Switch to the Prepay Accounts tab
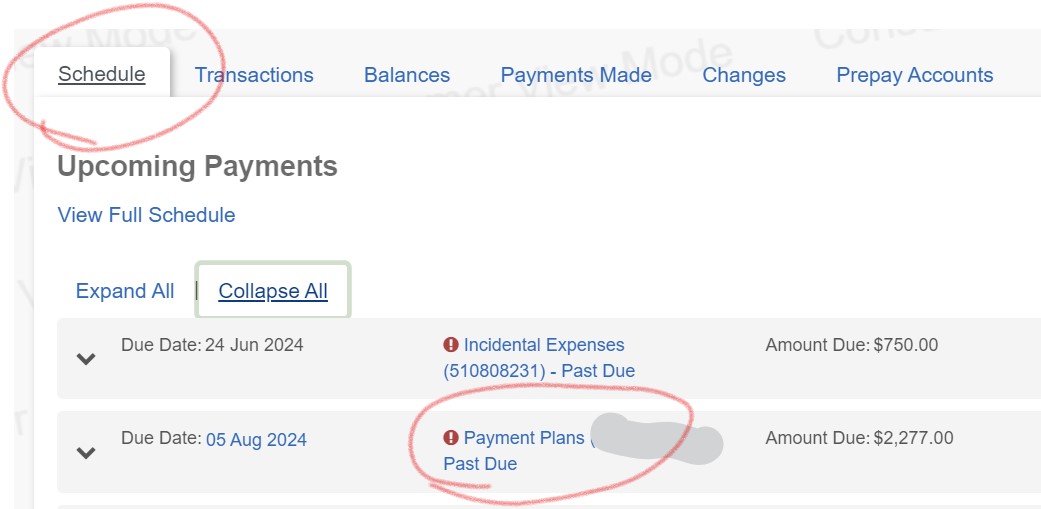Screen dimensions: 1041x509 pyautogui.click(x=915, y=75)
